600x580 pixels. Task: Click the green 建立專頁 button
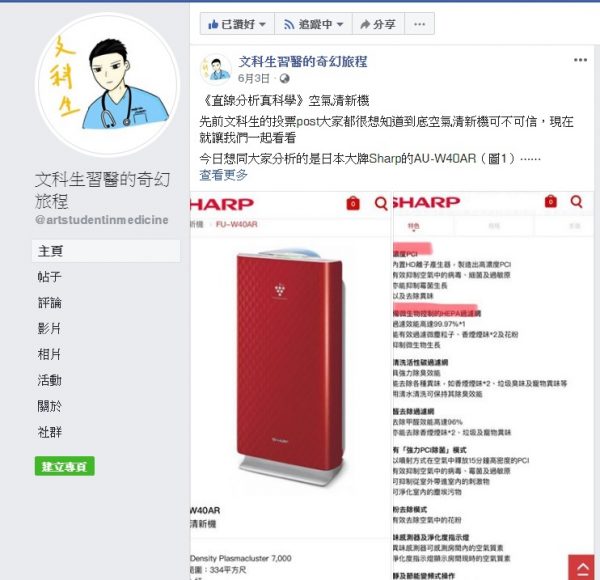65,466
